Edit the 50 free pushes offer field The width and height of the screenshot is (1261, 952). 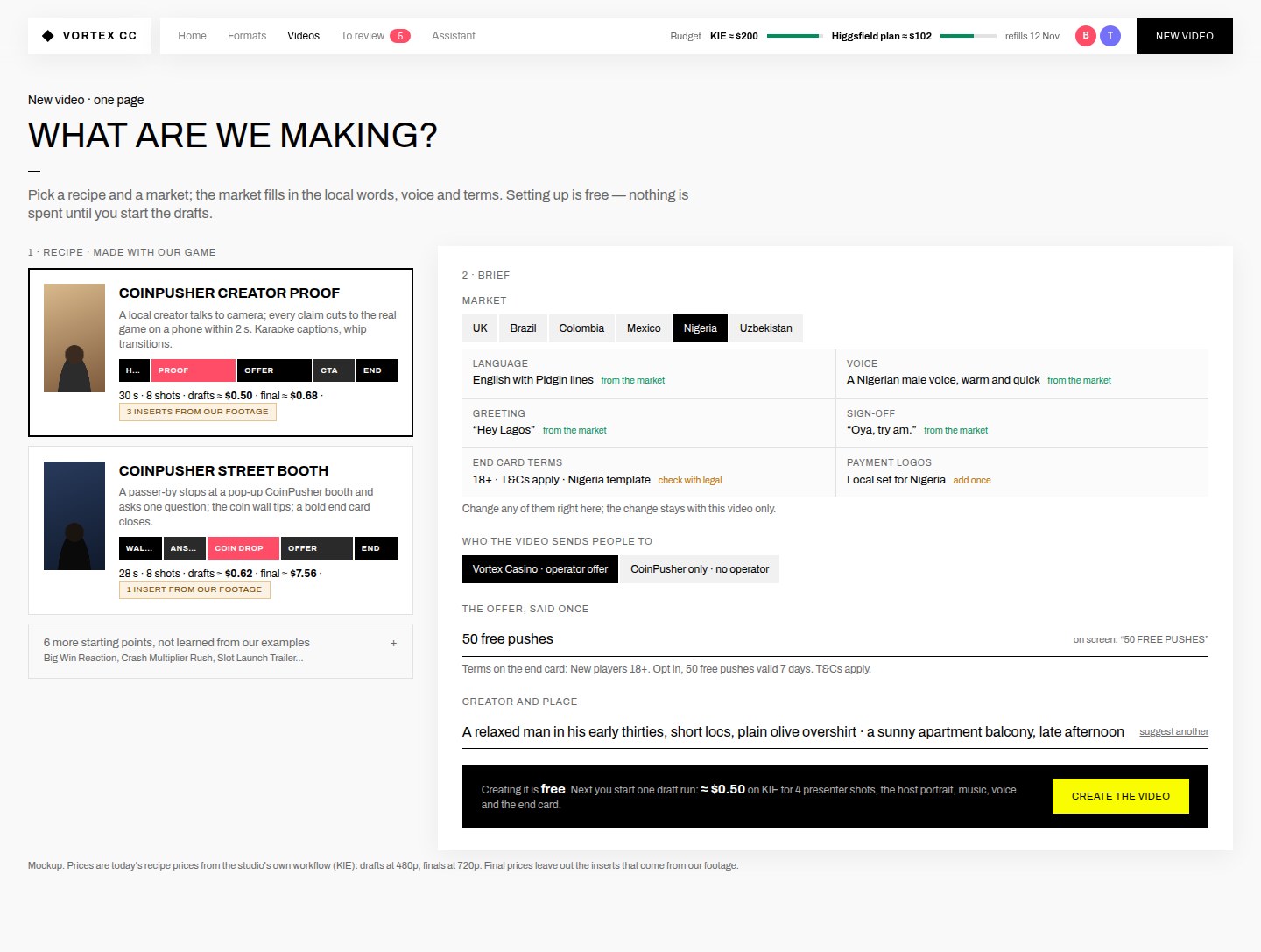pos(835,639)
